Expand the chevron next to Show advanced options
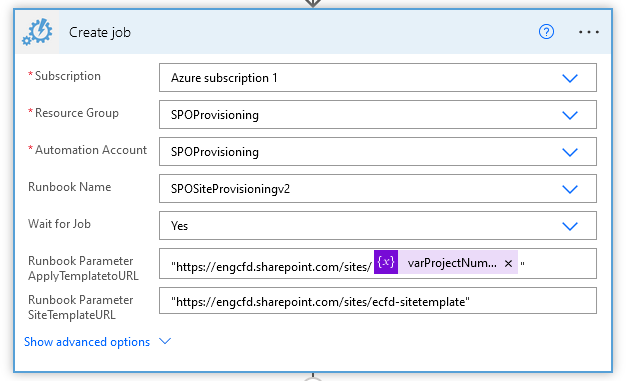The height and width of the screenshot is (381, 626). click(165, 341)
